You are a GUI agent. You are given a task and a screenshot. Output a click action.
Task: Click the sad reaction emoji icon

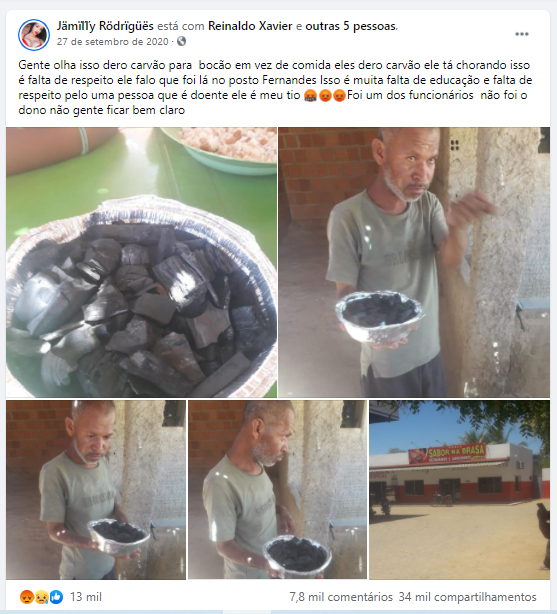point(42,597)
